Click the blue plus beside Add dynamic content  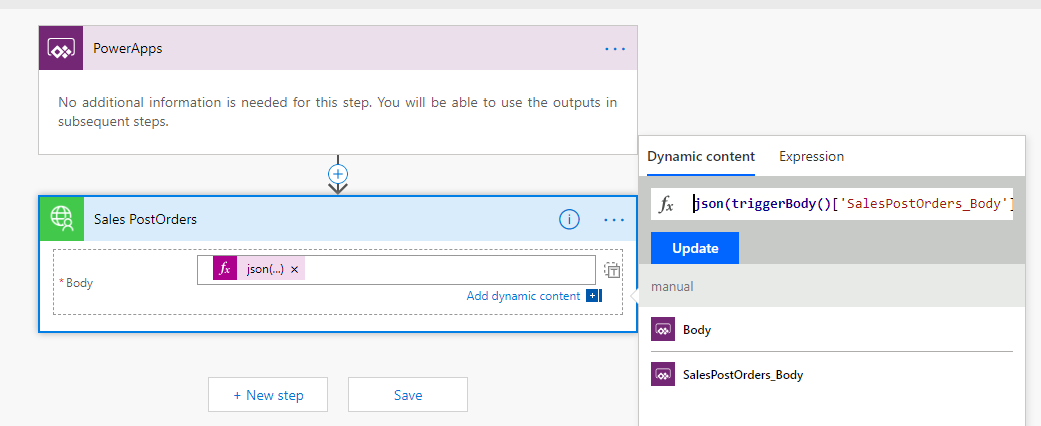click(592, 296)
